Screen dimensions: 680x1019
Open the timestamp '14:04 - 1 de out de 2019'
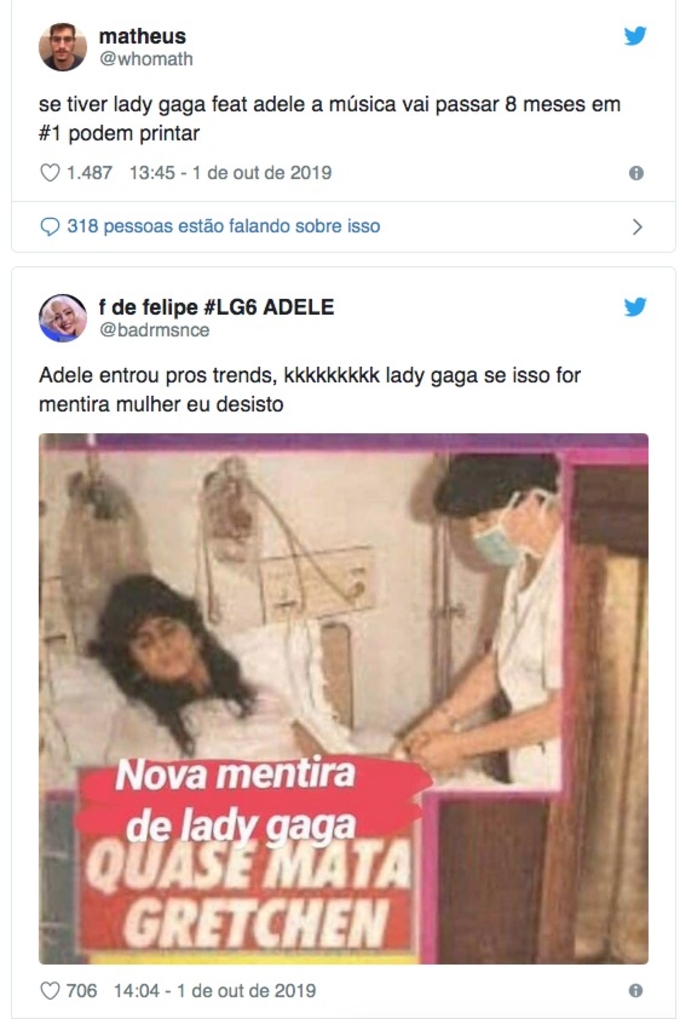pyautogui.click(x=215, y=990)
